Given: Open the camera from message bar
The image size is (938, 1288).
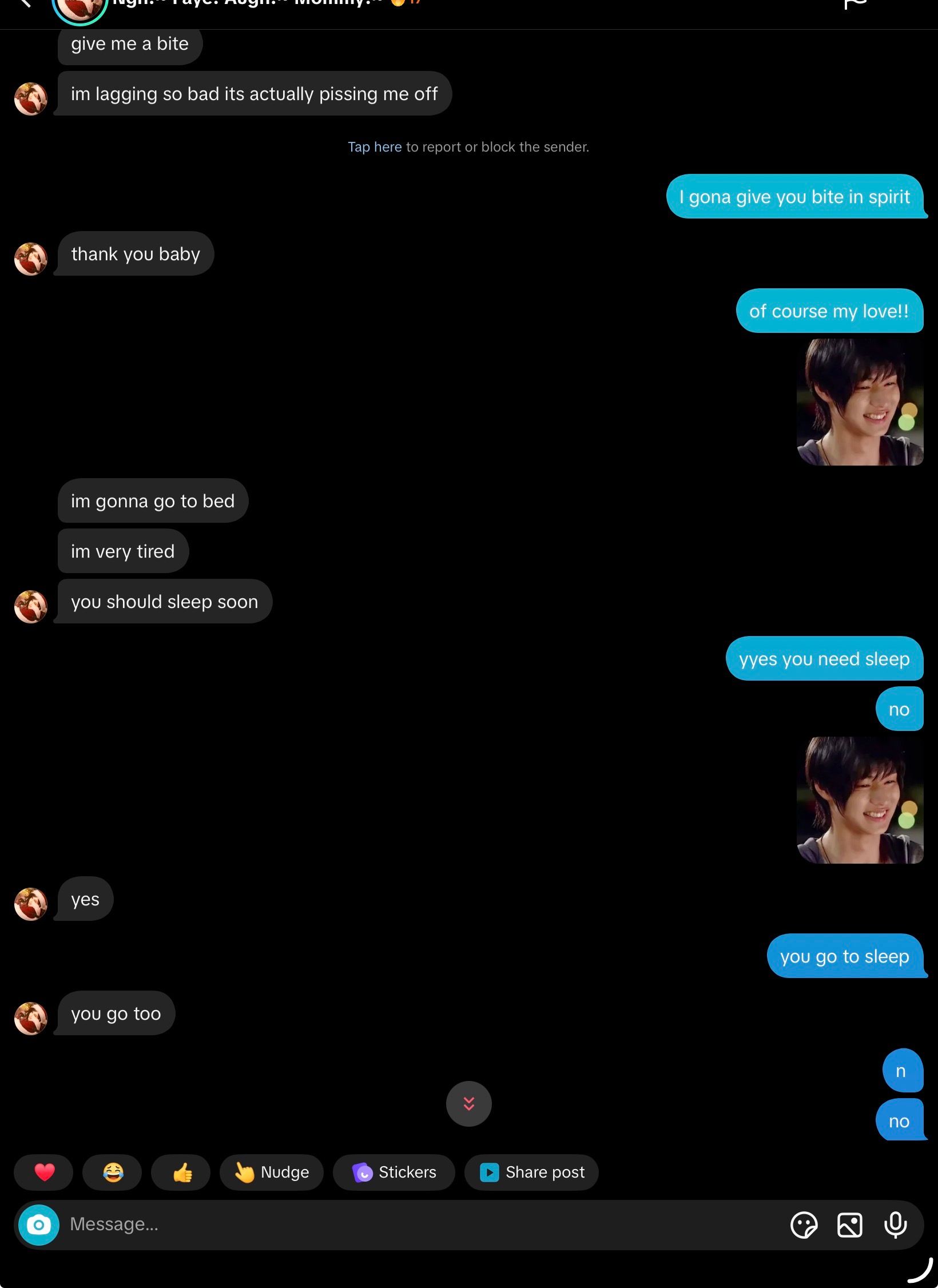Looking at the screenshot, I should pyautogui.click(x=39, y=1225).
